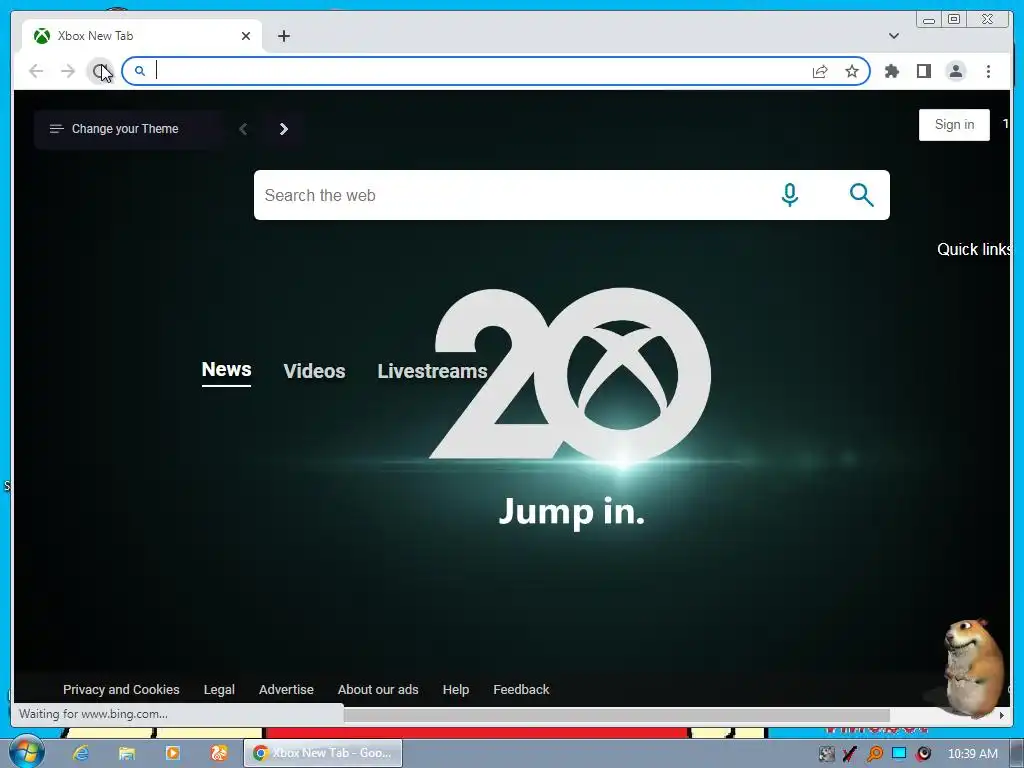
Task: Click into the Search the web box
Action: click(509, 195)
